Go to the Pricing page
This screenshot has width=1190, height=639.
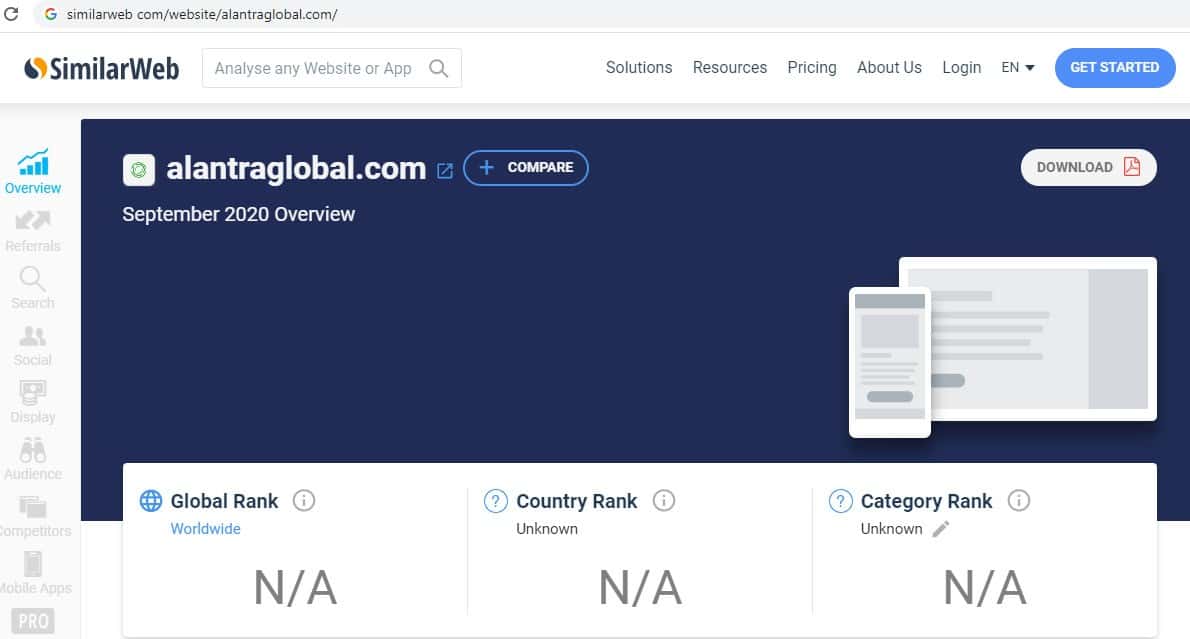[x=812, y=68]
